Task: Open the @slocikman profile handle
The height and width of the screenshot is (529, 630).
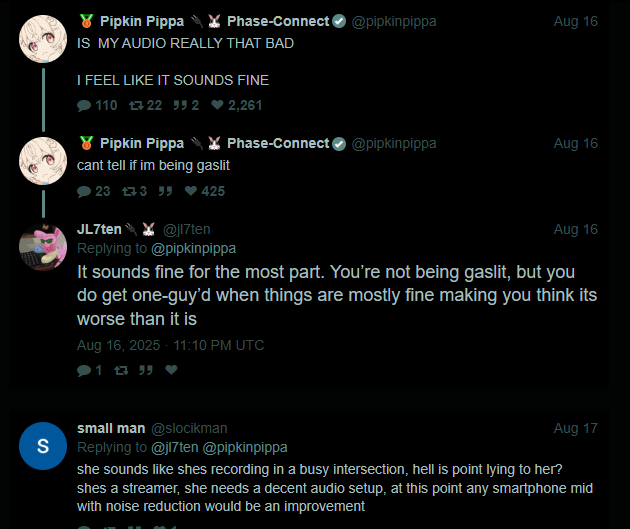Action: click(x=189, y=428)
